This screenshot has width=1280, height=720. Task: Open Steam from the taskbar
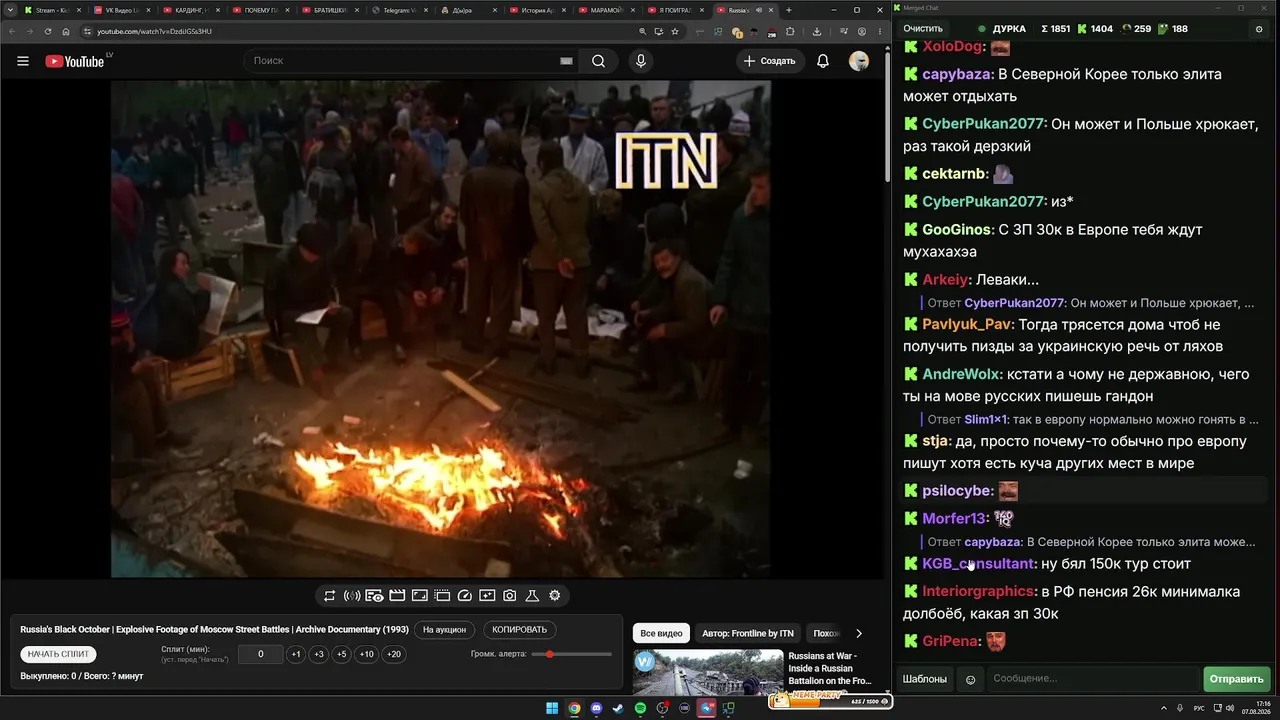tap(619, 708)
